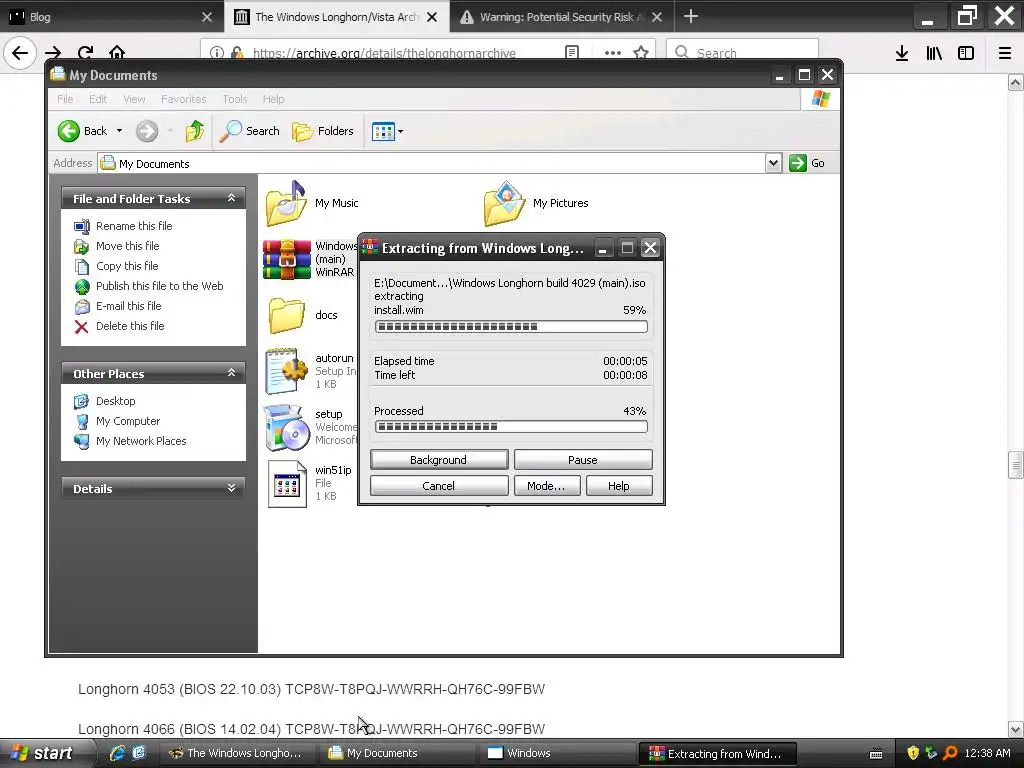Screen dimensions: 1024x768
Task: Open My Computer from Other Places
Action: coord(128,421)
